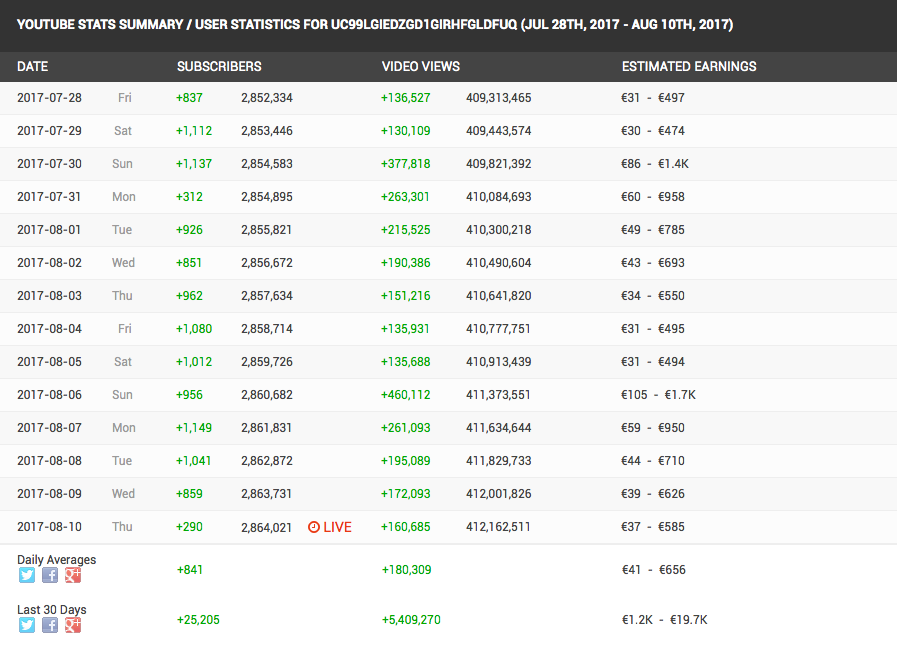Click 30-day subscribers +25,205
The image size is (897, 645).
pos(198,620)
